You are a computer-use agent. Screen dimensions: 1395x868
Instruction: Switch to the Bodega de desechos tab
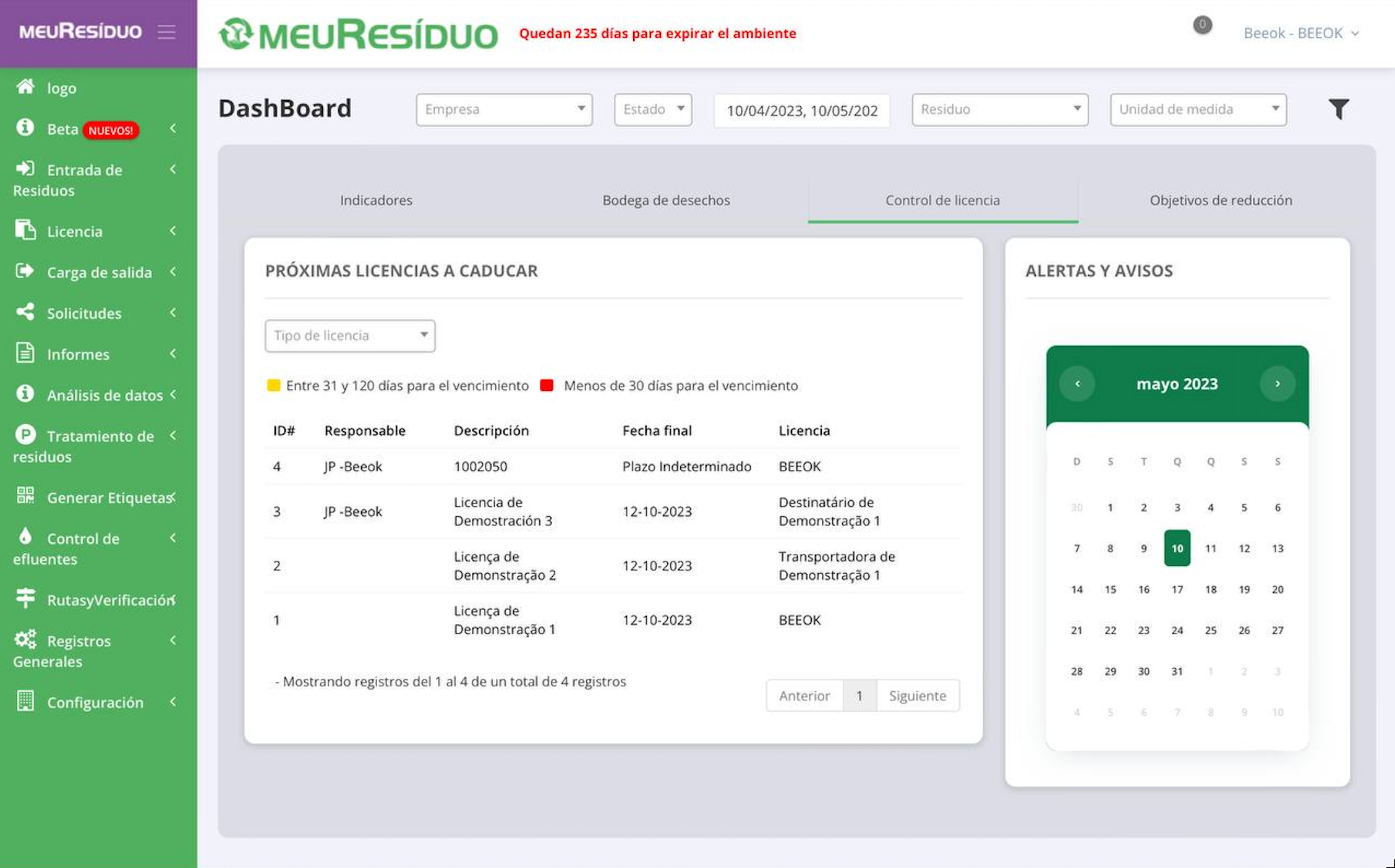(x=666, y=200)
